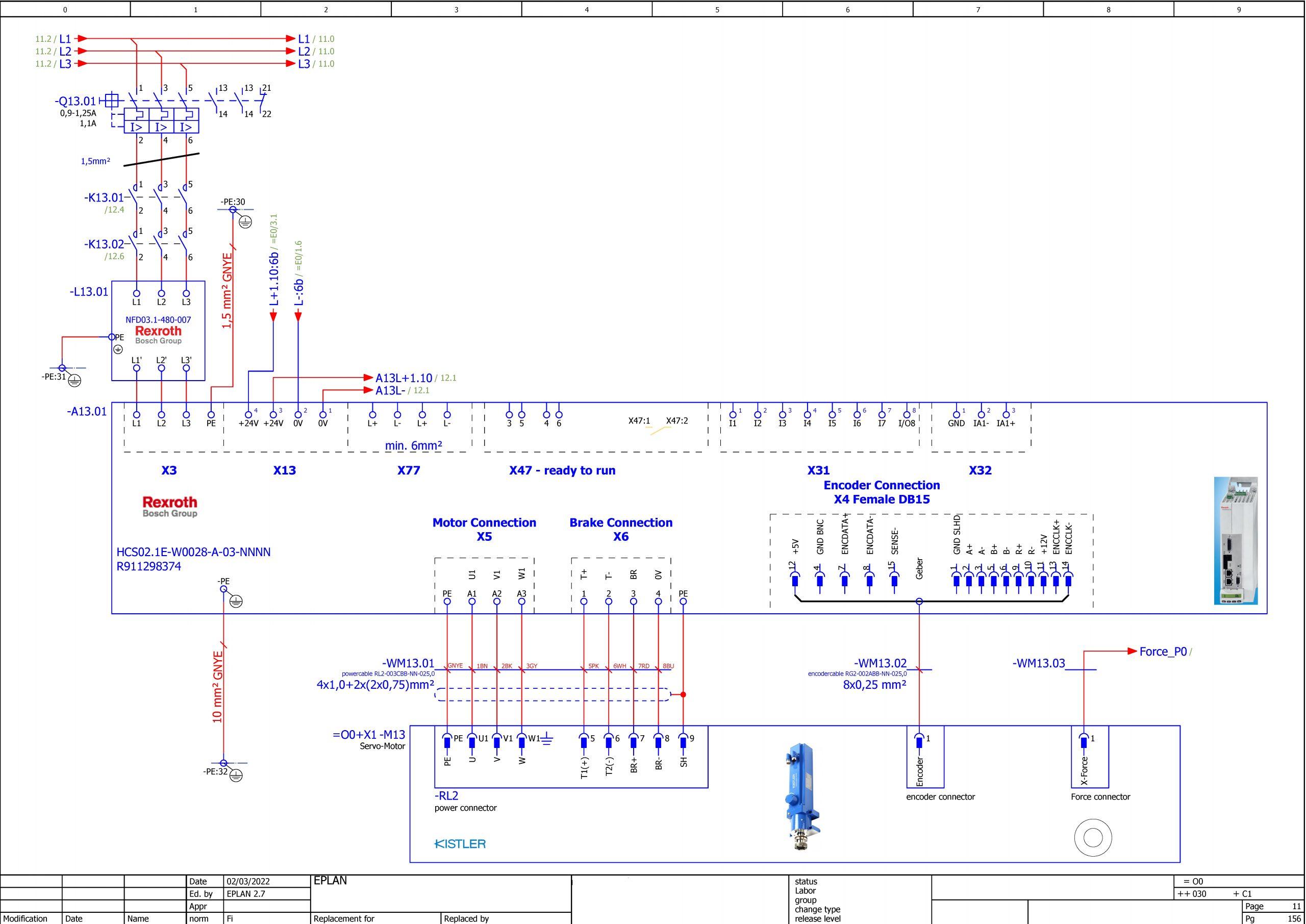Viewport: 1306px width, 924px height.
Task: Select the -Q13.01 motor protection switch label
Action: 75,101
